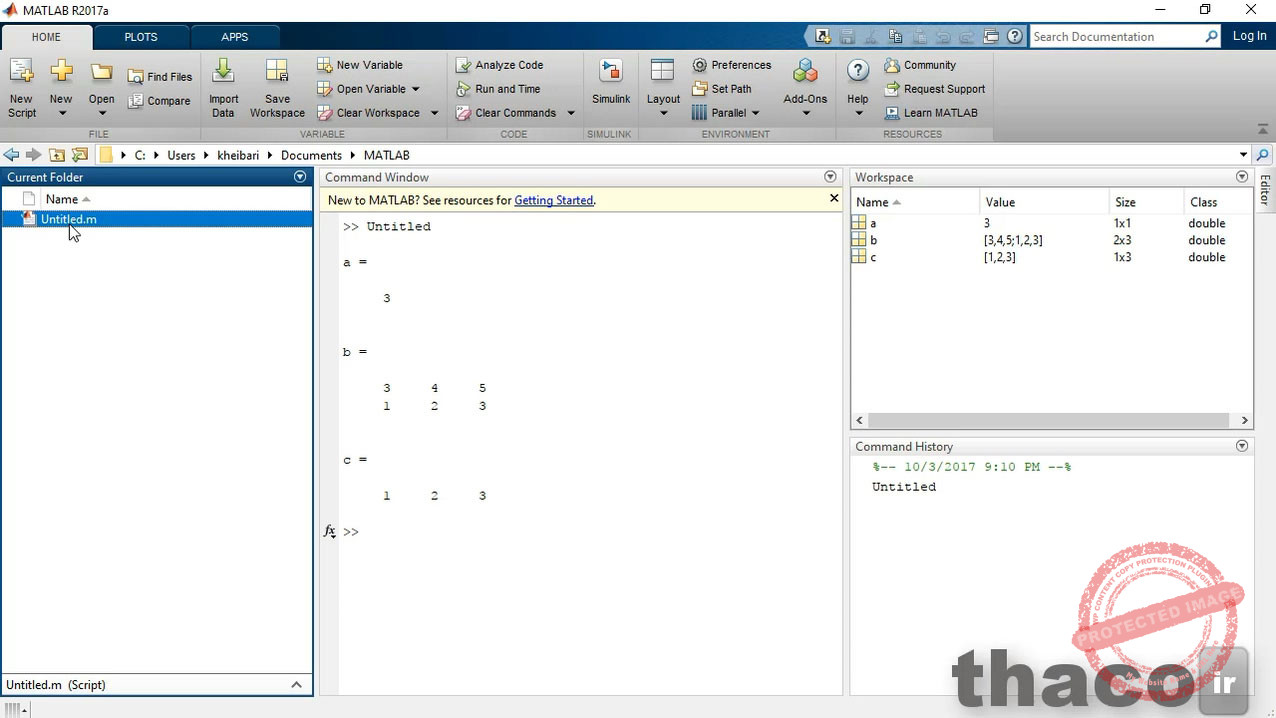Screen dimensions: 1276x718
Task: Expand the Clear Workspace dropdown arrow
Action: click(x=434, y=113)
